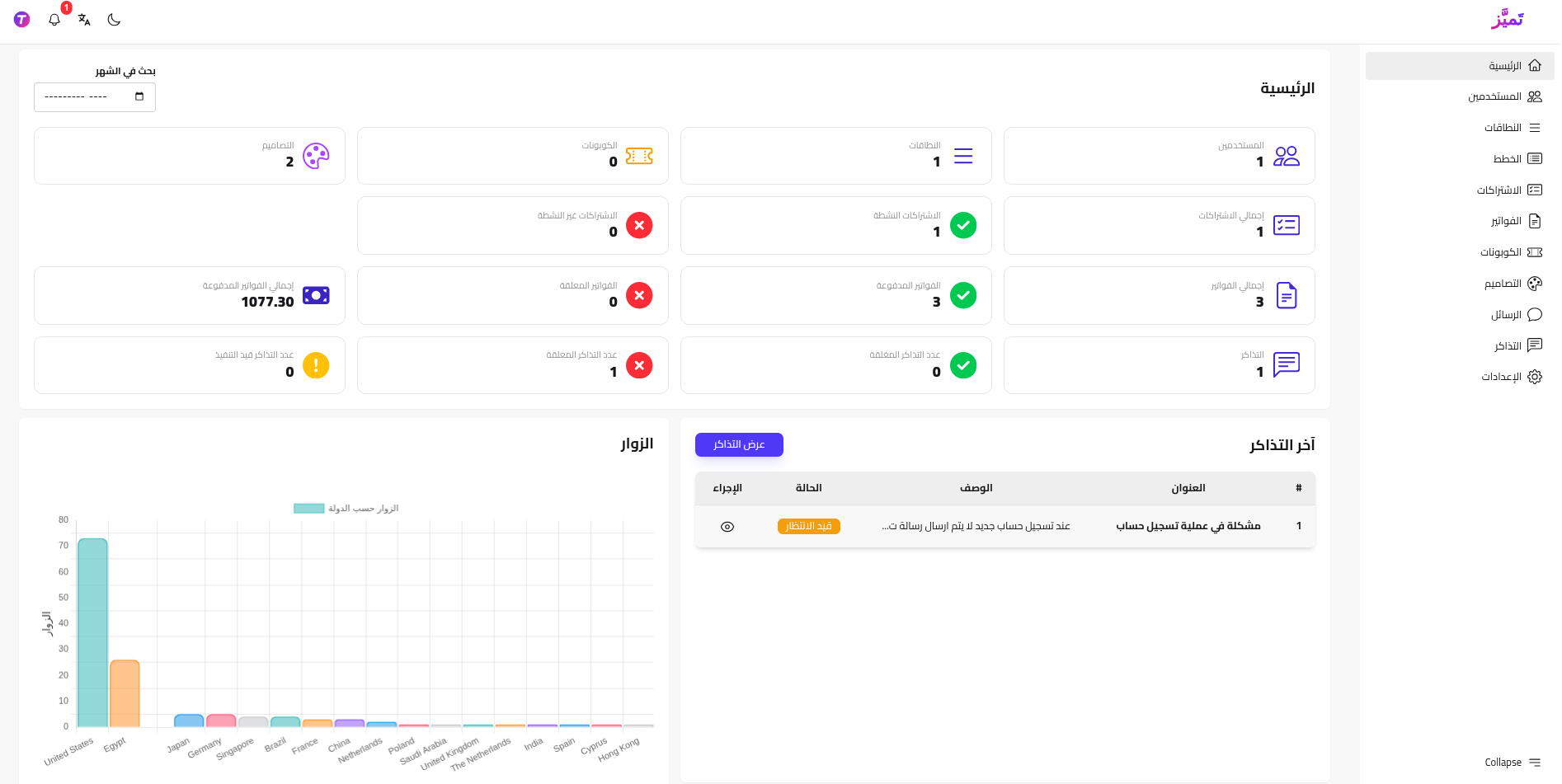Viewport: 1562px width, 784px height.
Task: Open the user avatar profile menu
Action: [22, 20]
